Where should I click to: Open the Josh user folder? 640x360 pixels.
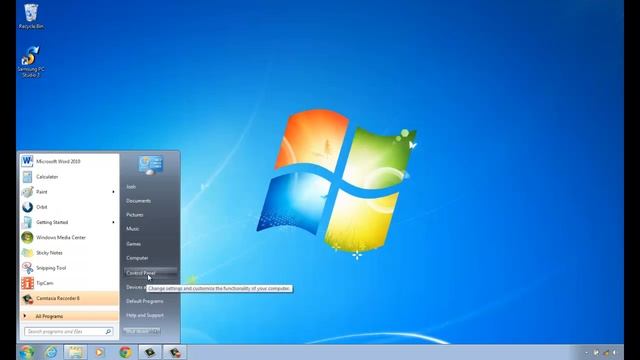131,187
